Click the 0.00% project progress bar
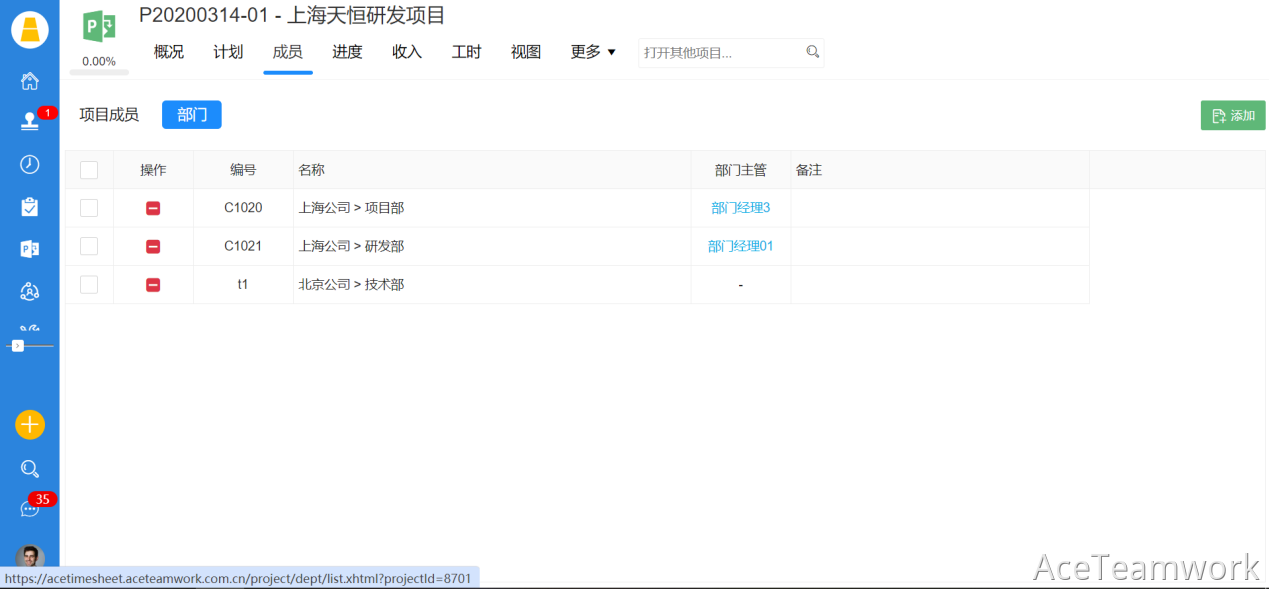 point(99,72)
